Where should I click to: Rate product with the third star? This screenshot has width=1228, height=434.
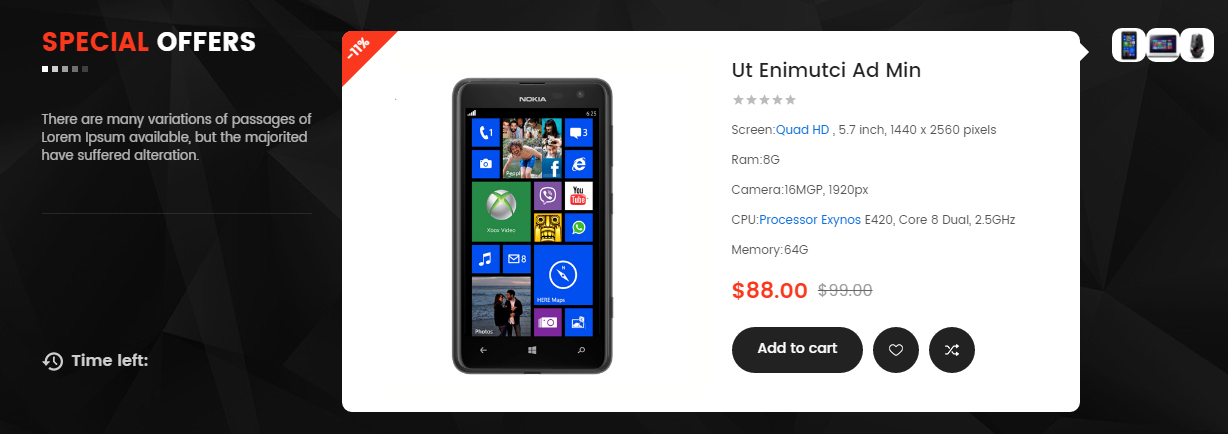[764, 99]
